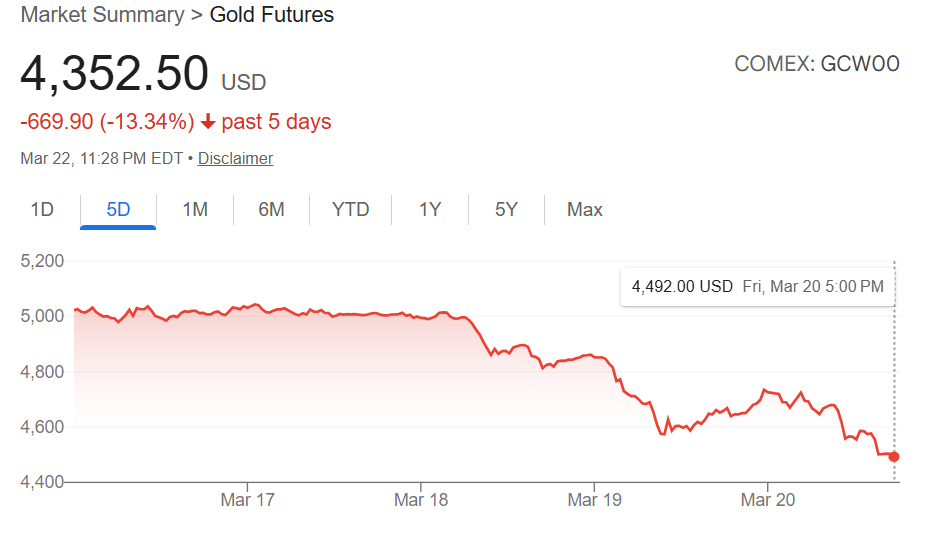Click the red down arrow icon
Screen dimensions: 933x537
[x=208, y=122]
